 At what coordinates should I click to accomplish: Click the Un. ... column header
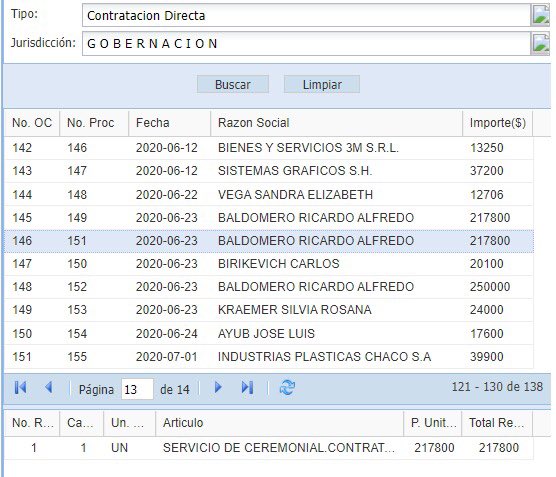pos(129,423)
